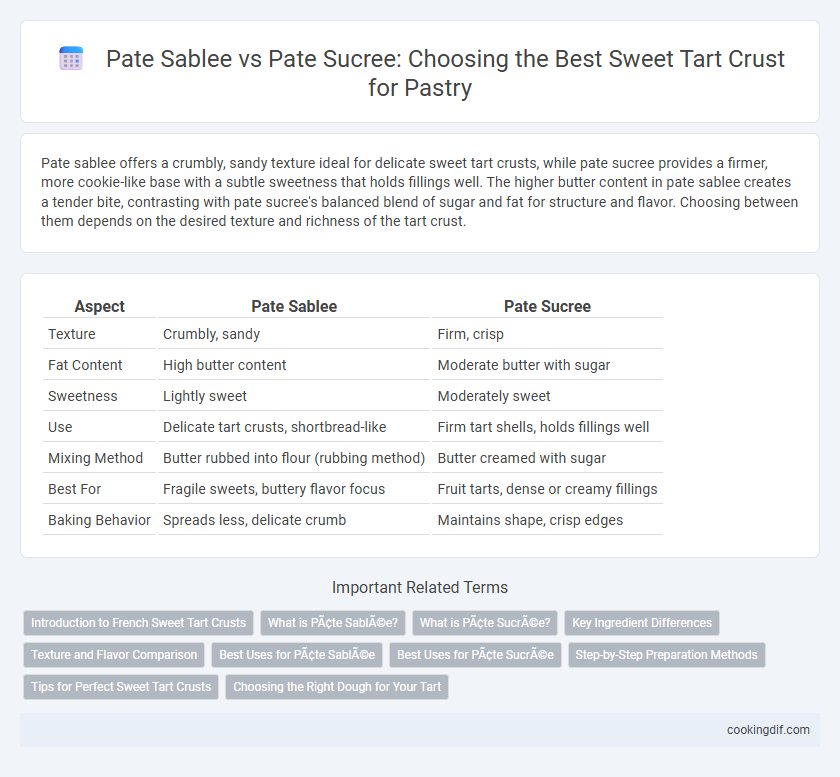Open the Step-by-Step Preparation Methods tag
Image resolution: width=840 pixels, height=777 pixels.
pos(666,655)
